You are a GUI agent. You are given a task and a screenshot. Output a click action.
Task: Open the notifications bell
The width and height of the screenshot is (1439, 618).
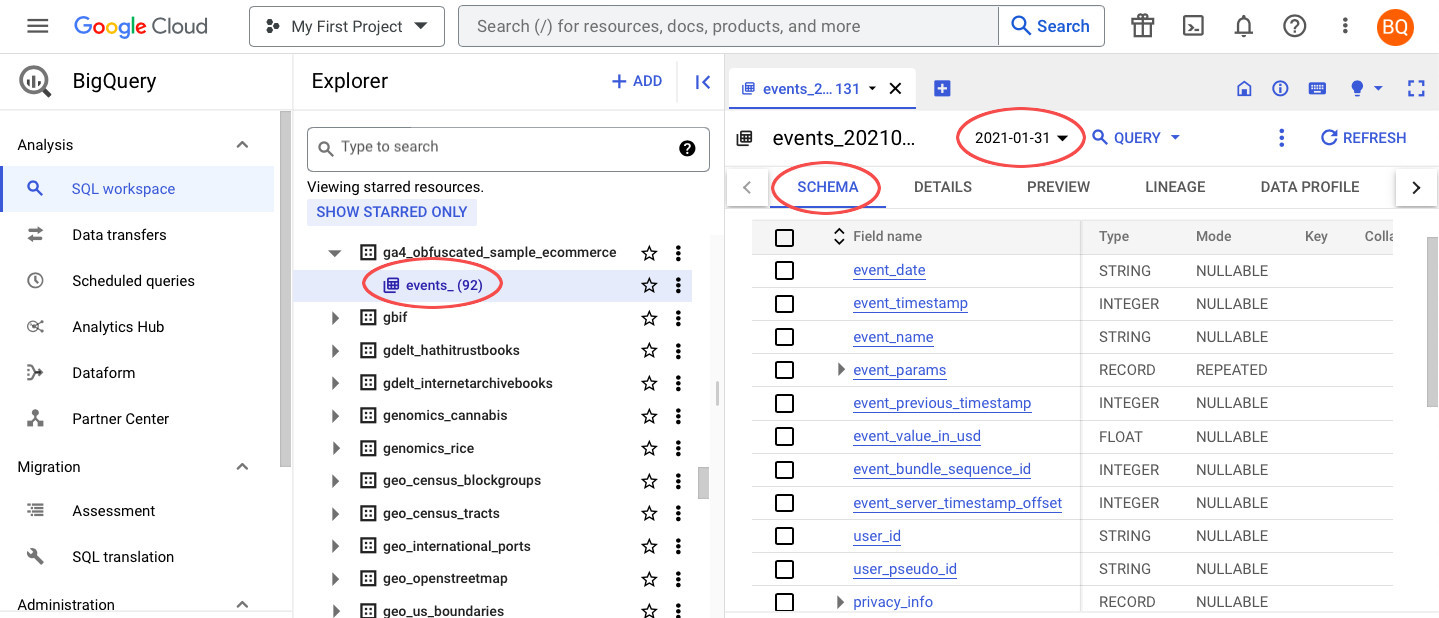1244,27
